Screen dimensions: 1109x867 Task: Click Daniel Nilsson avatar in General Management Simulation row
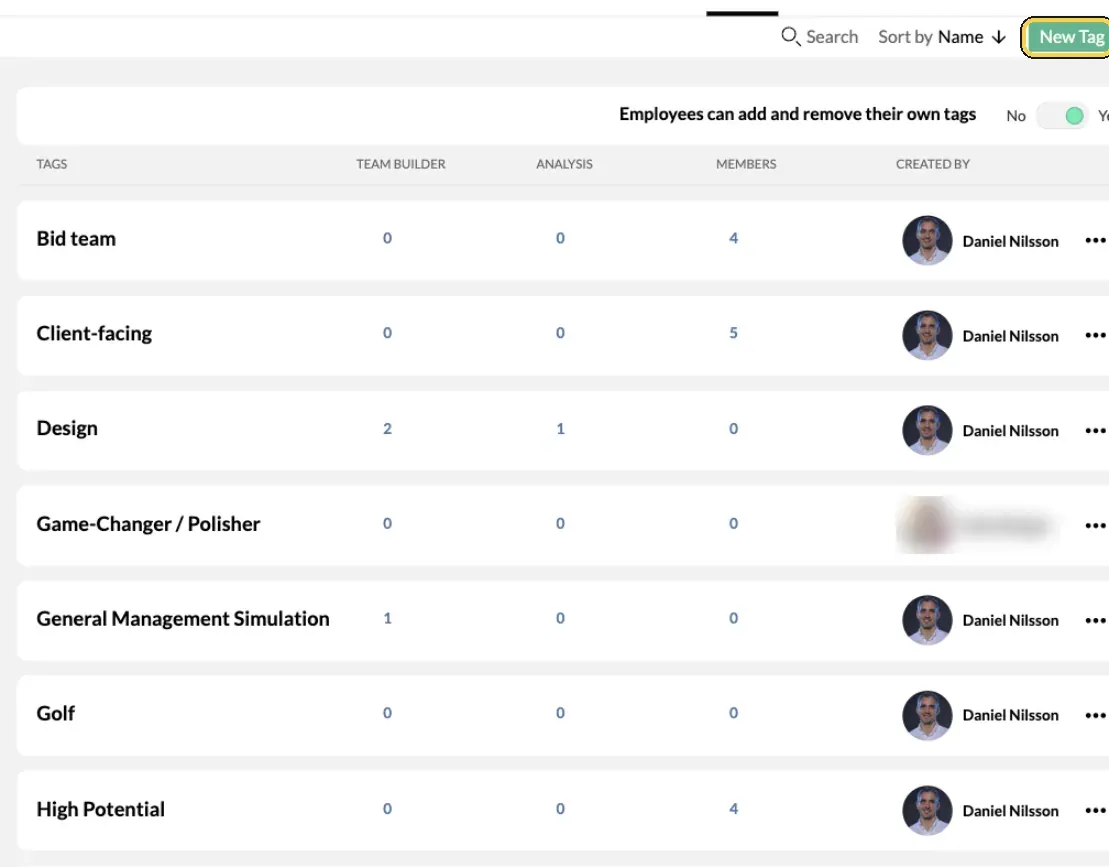click(927, 620)
